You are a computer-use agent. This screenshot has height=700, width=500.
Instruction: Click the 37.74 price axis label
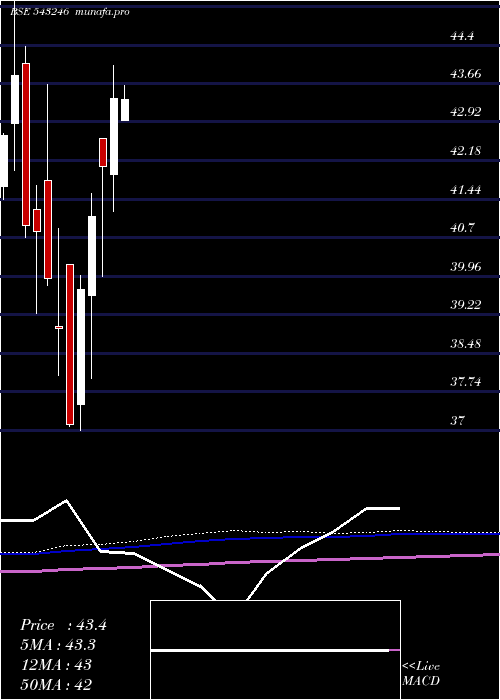coord(466,382)
